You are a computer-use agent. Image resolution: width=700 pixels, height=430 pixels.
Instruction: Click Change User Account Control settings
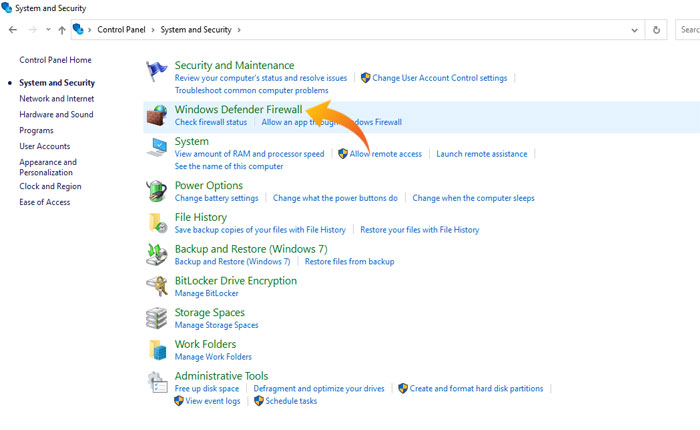click(x=439, y=78)
